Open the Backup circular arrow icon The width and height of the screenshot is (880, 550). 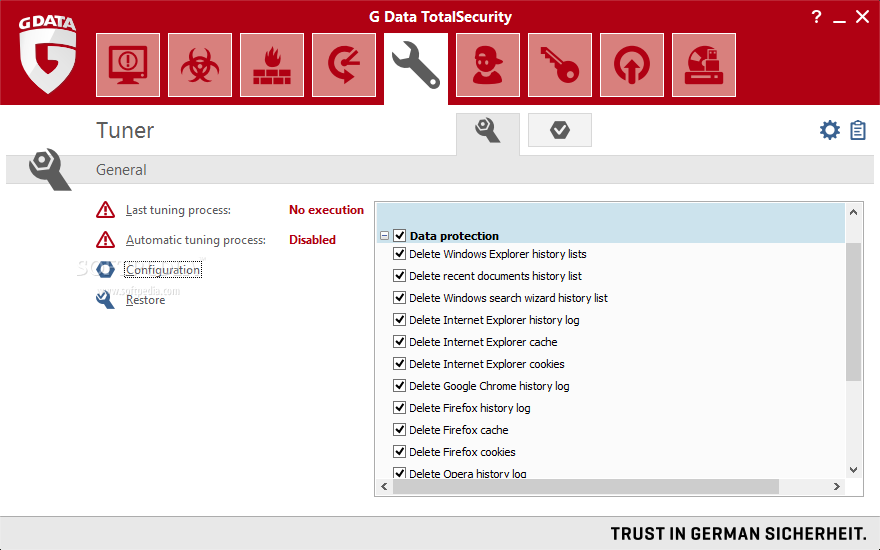pyautogui.click(x=343, y=65)
